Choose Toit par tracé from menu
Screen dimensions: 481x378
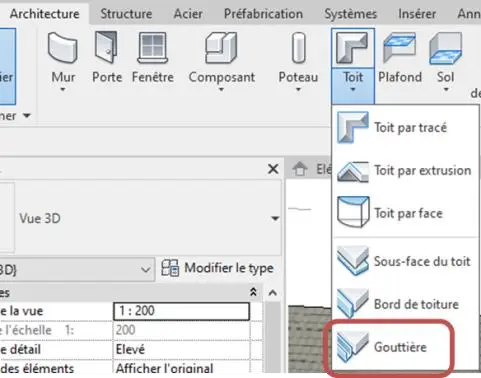click(x=405, y=127)
